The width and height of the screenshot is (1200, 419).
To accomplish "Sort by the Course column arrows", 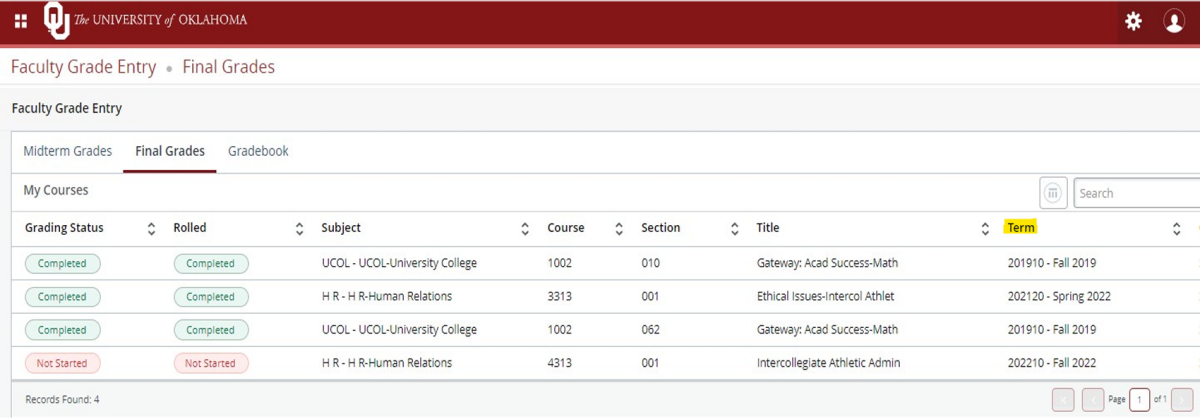I will pos(619,229).
